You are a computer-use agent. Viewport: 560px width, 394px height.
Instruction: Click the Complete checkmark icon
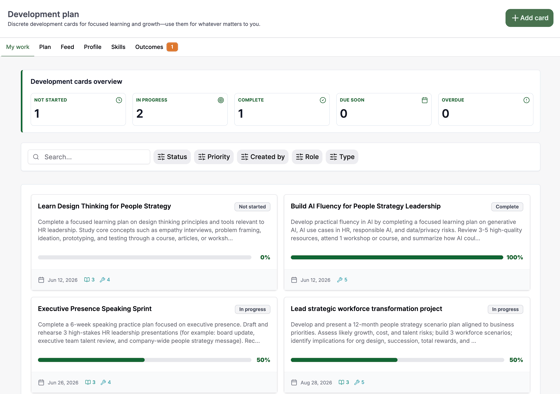point(323,100)
